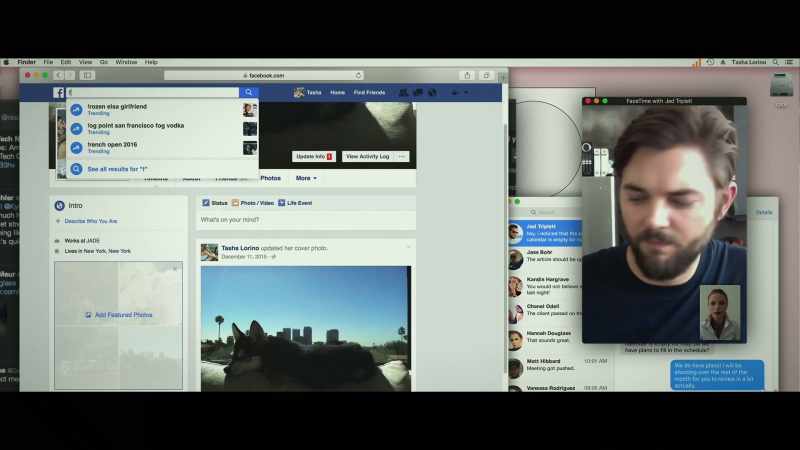Click the facebook.com address bar
Viewport: 800px width, 450px height.
[x=264, y=75]
